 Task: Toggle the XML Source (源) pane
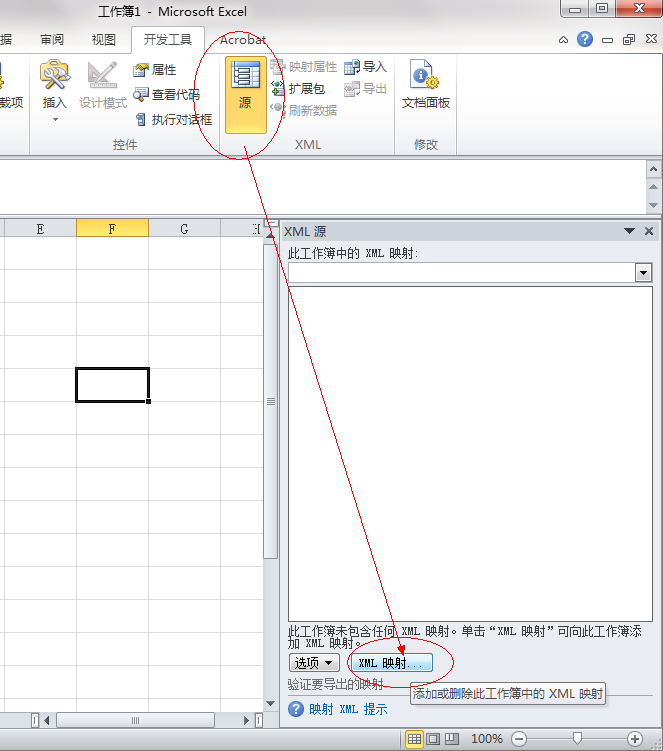(x=246, y=95)
